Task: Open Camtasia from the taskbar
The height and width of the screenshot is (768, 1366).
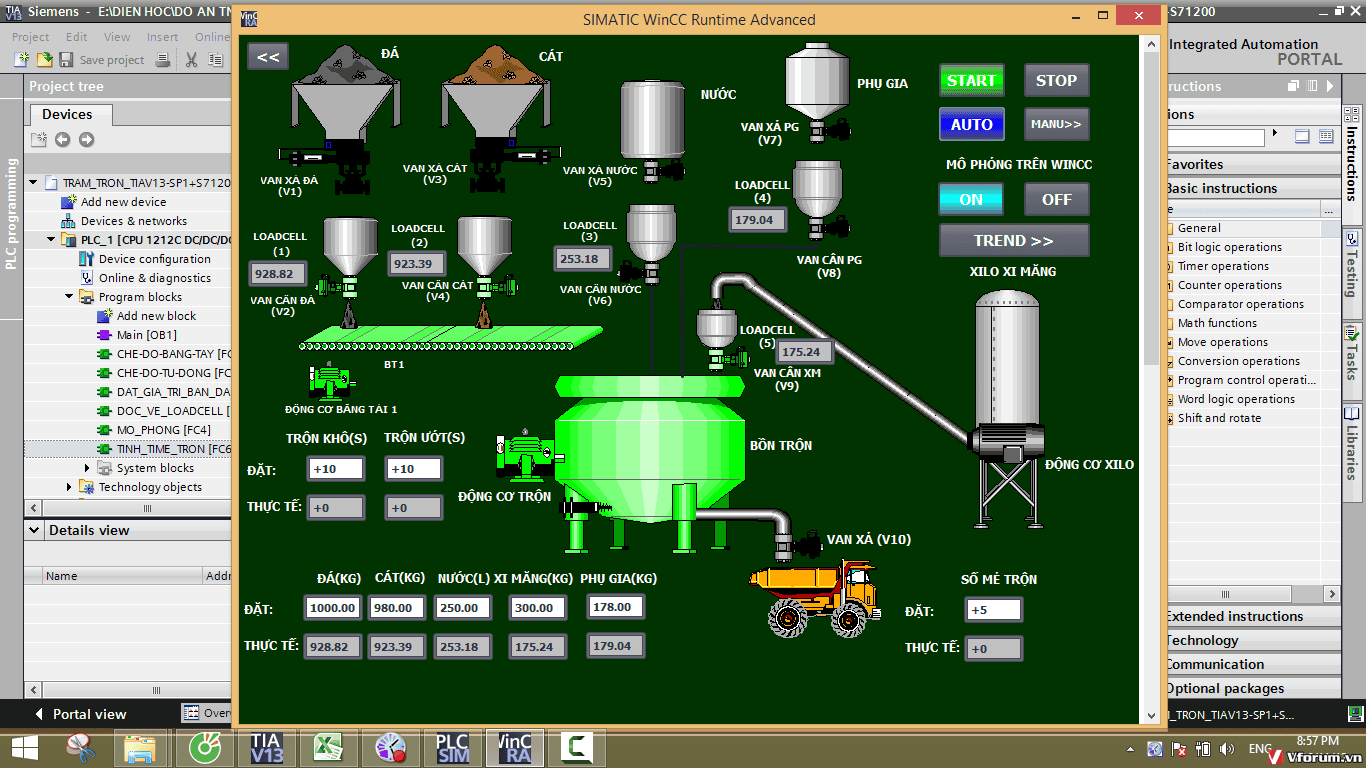Action: pyautogui.click(x=576, y=747)
